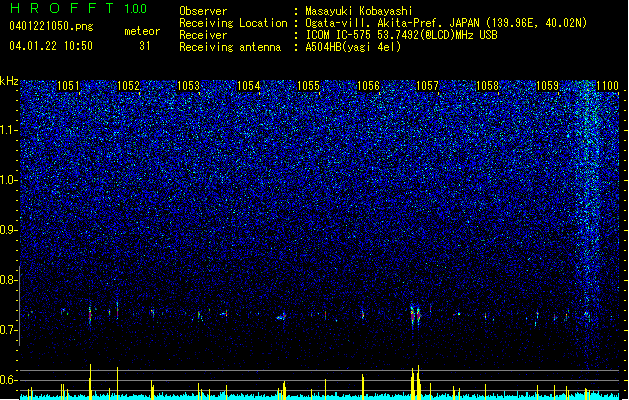Click the 1052 time marker
The width and height of the screenshot is (629, 400).
(x=128, y=86)
